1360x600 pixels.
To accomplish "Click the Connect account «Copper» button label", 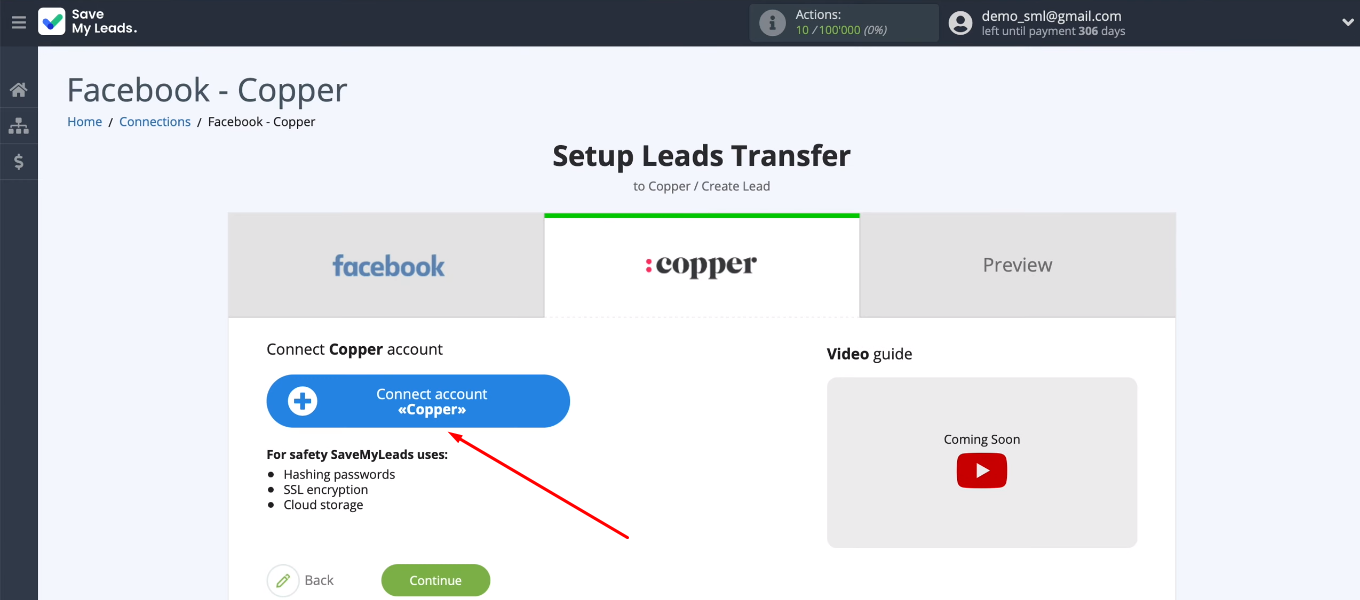I will [432, 402].
